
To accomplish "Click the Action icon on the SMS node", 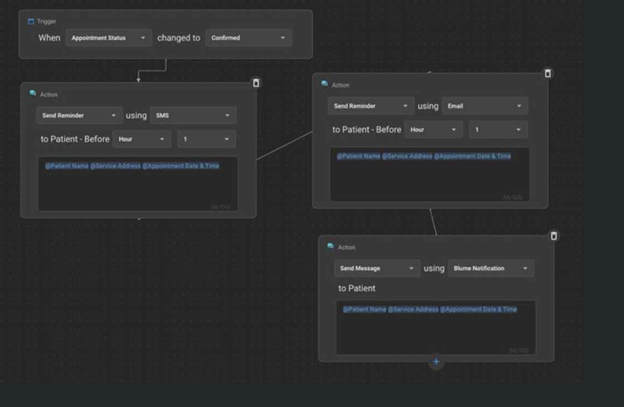I will [34, 94].
